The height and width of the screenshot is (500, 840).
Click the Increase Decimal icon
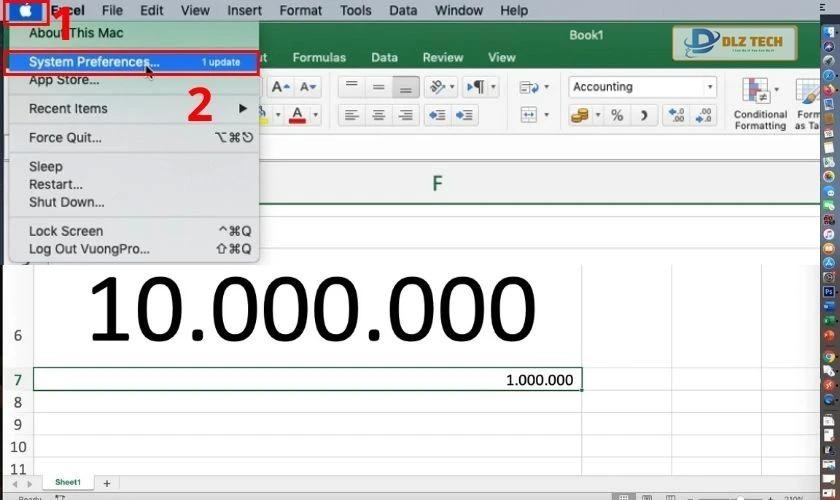point(675,115)
